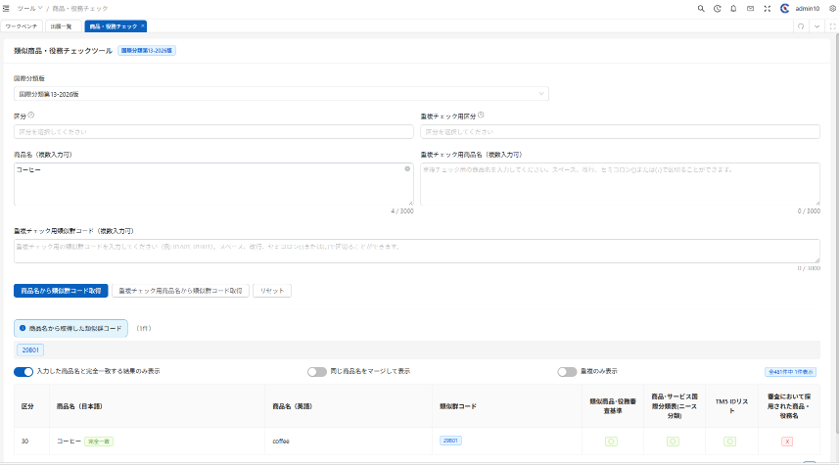This screenshot has width=839, height=465.
Task: Click green circle in ニース分類 column
Action: 673,441
